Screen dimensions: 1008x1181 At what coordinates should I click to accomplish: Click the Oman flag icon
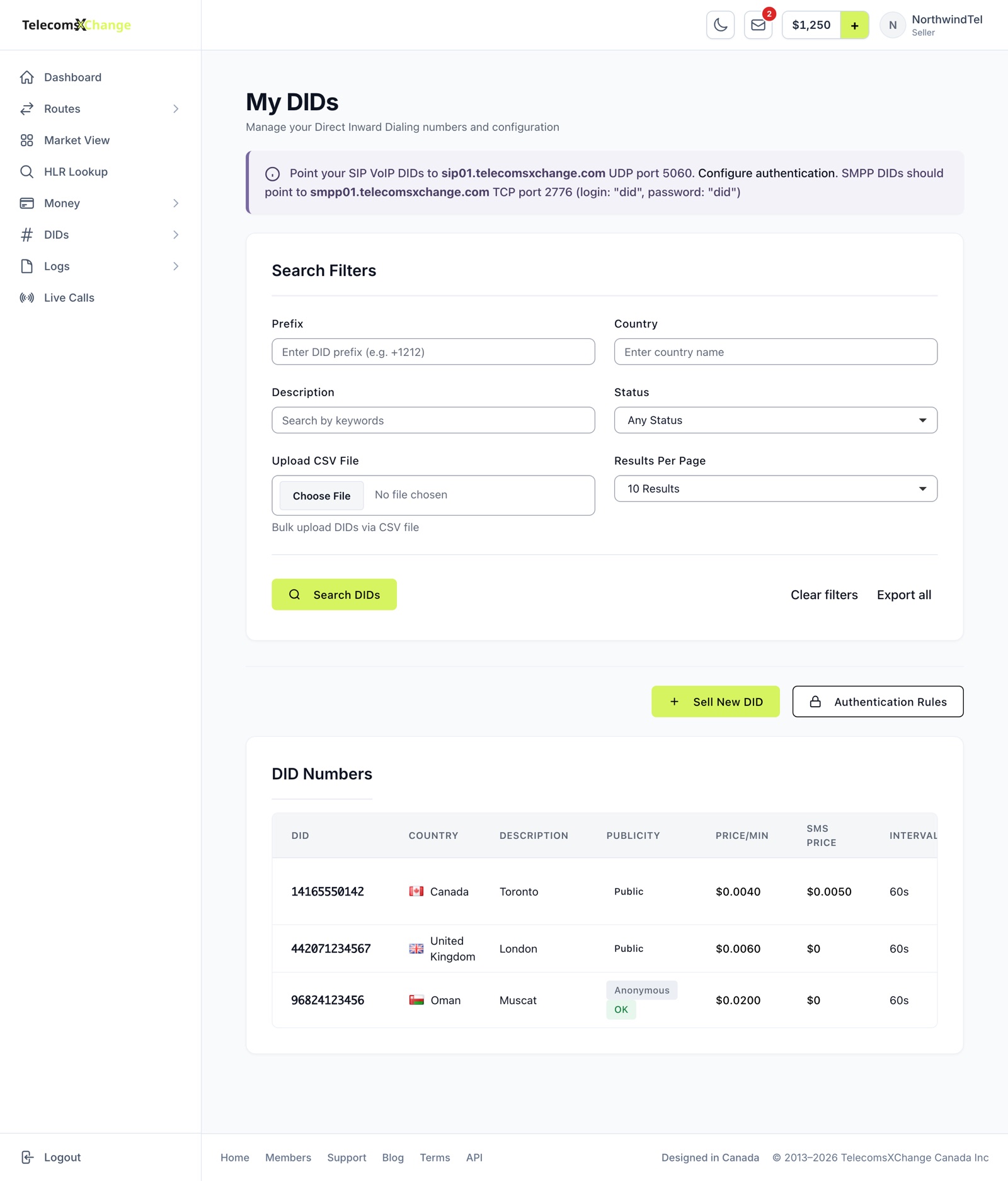tap(416, 1000)
